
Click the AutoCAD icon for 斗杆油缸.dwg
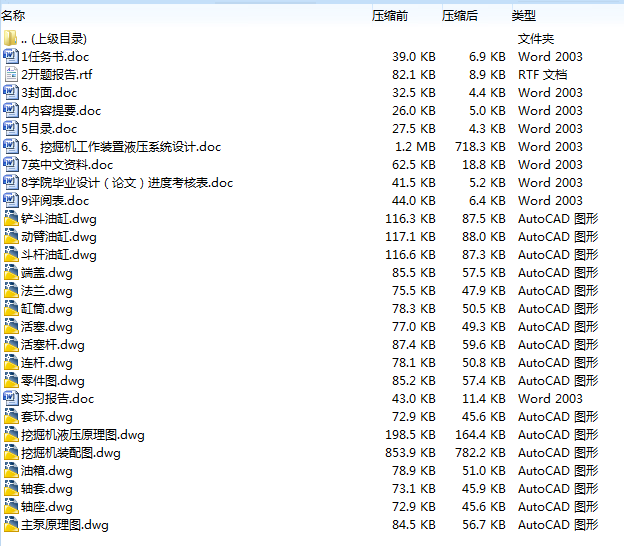coord(11,254)
